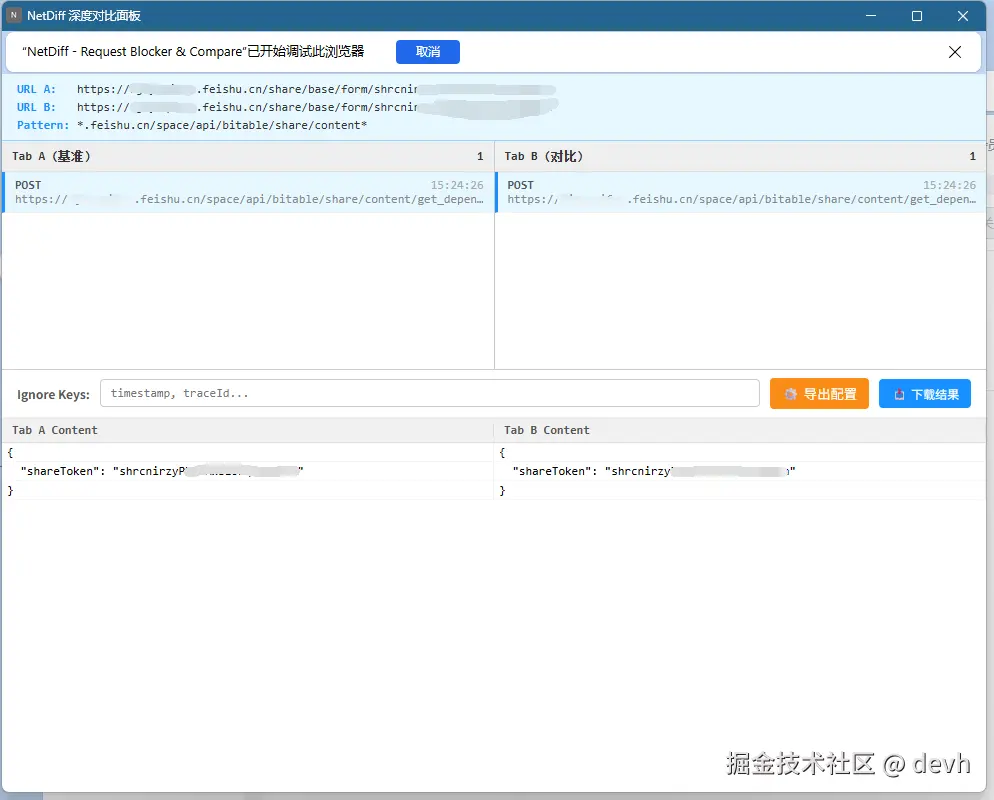The height and width of the screenshot is (800, 994).
Task: Select the POST request in Tab B list
Action: [x=740, y=192]
